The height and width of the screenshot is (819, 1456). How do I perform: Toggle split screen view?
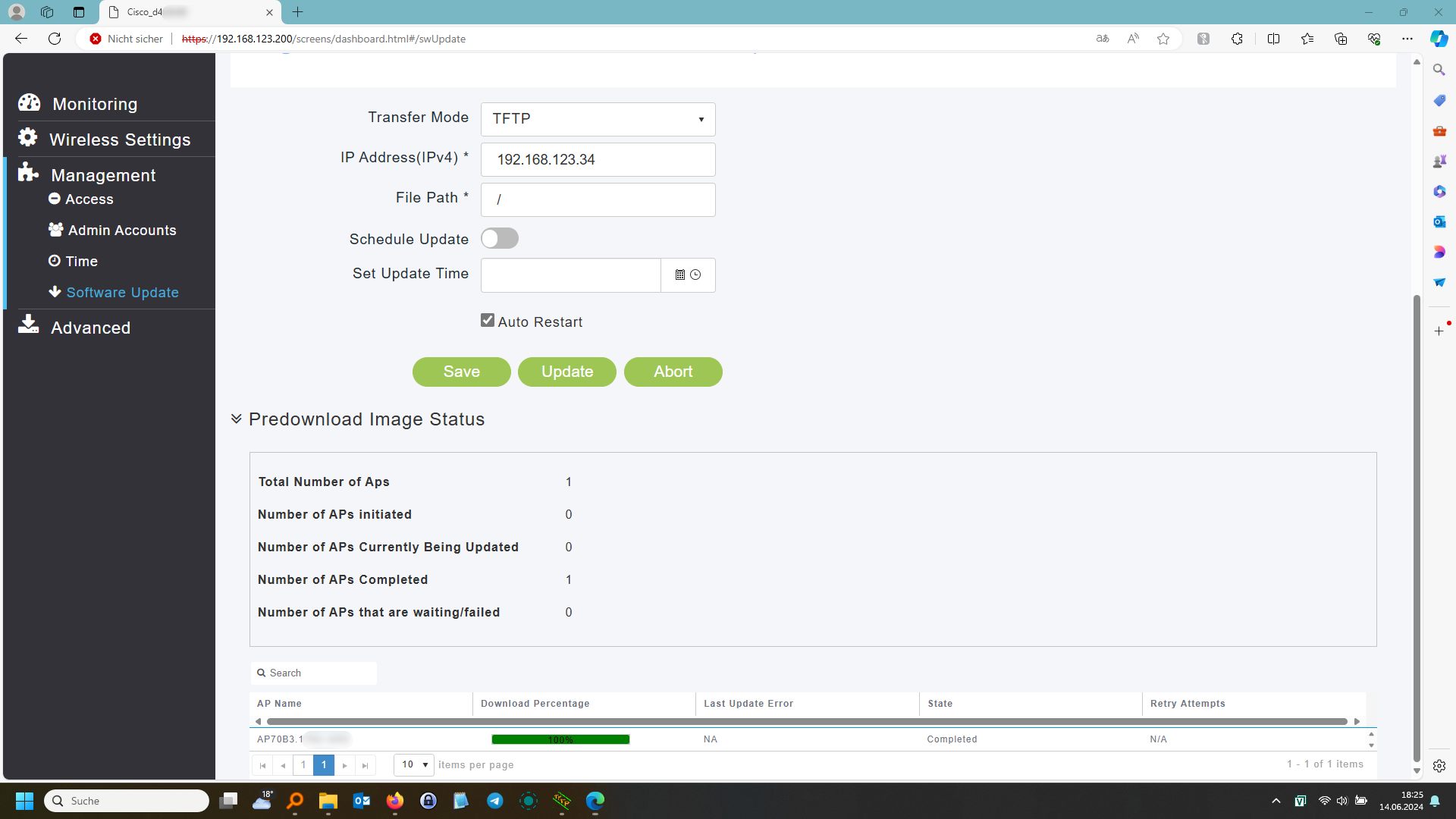[1273, 39]
